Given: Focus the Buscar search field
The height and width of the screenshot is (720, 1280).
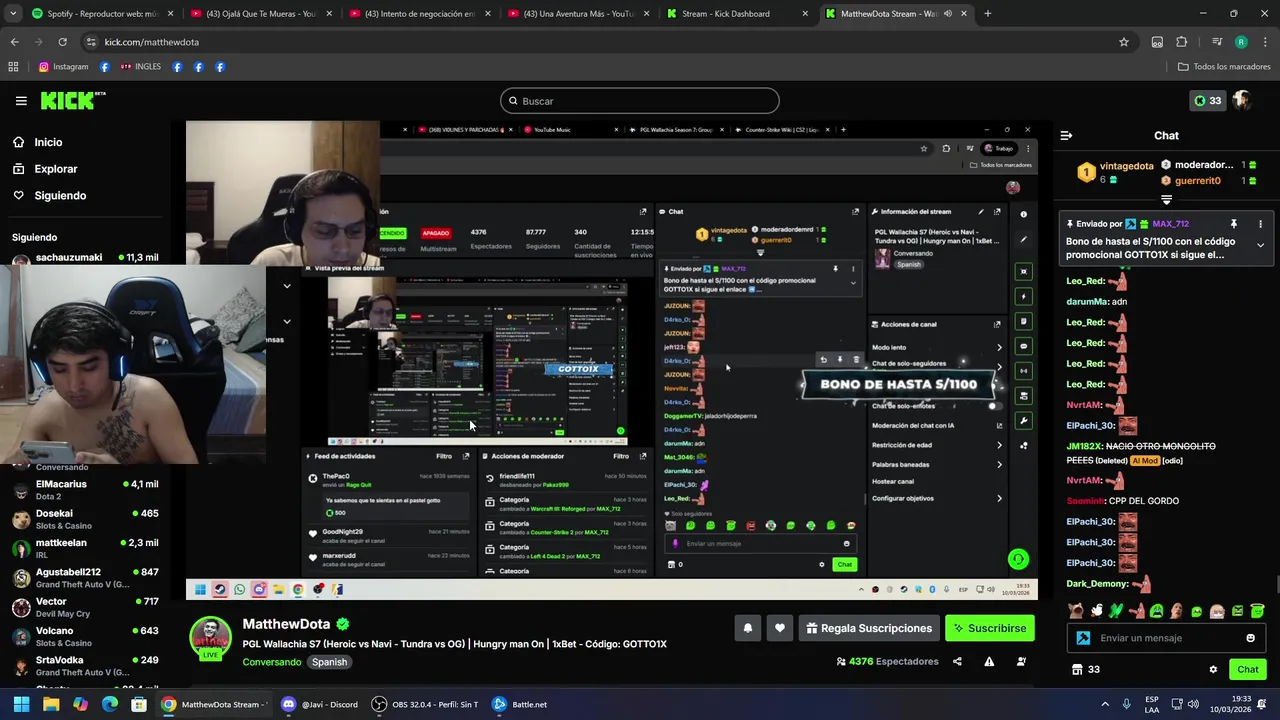Looking at the screenshot, I should [640, 101].
